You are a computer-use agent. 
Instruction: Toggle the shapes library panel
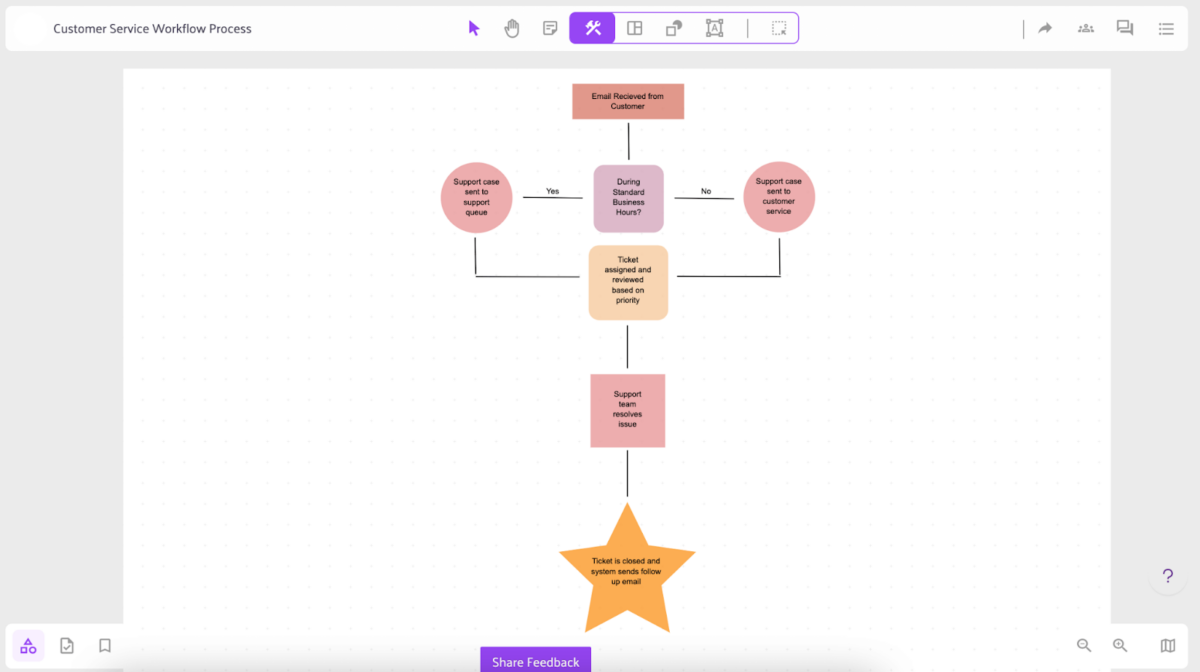[x=27, y=645]
